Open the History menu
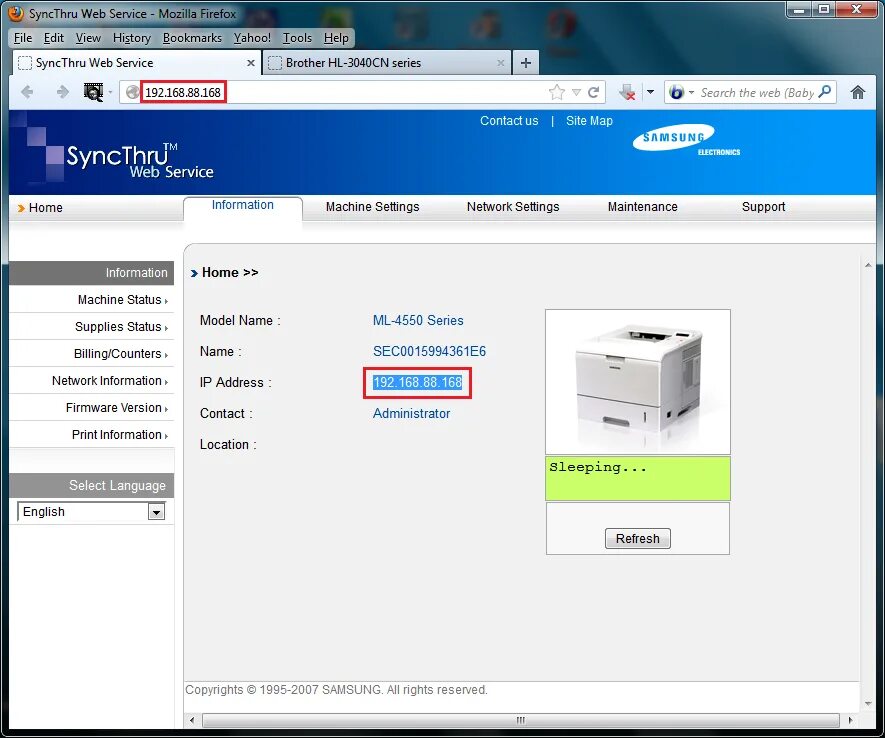 coord(132,38)
